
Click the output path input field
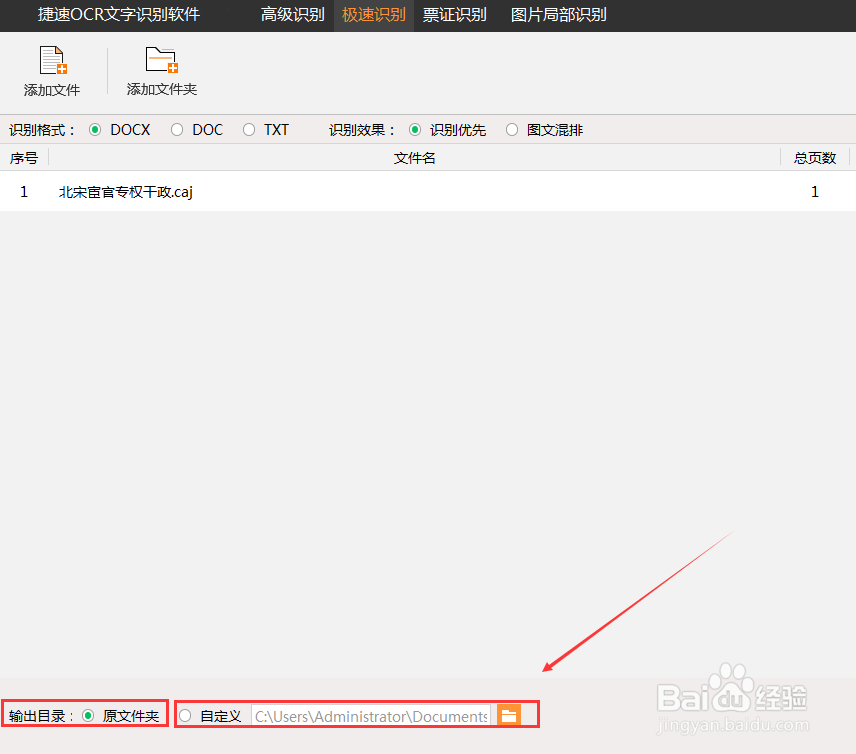(372, 715)
